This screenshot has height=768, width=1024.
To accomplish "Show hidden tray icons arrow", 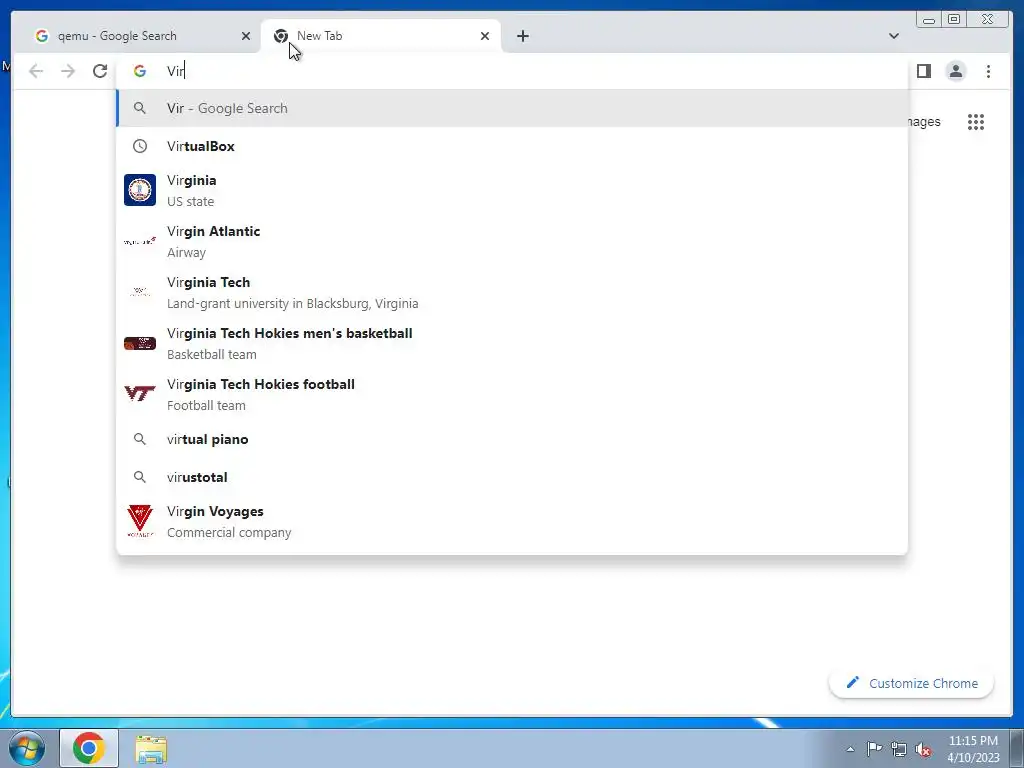I will coord(850,749).
